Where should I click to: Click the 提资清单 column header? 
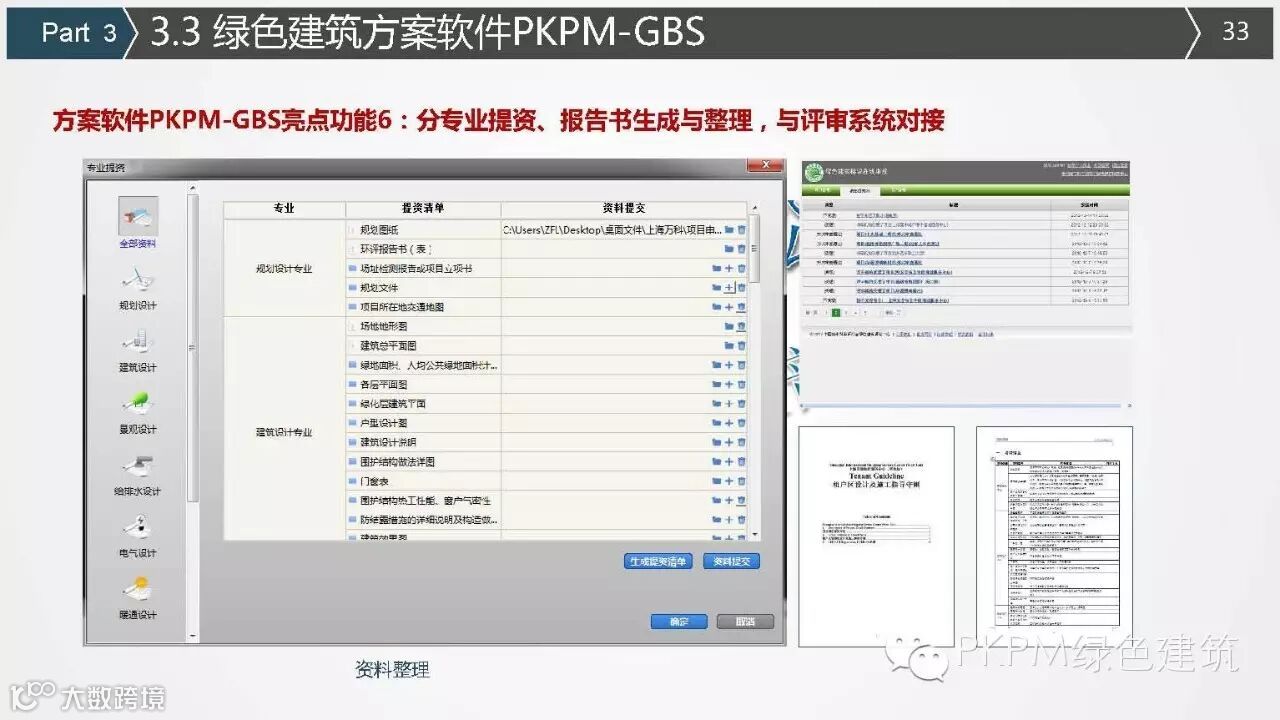pos(423,209)
